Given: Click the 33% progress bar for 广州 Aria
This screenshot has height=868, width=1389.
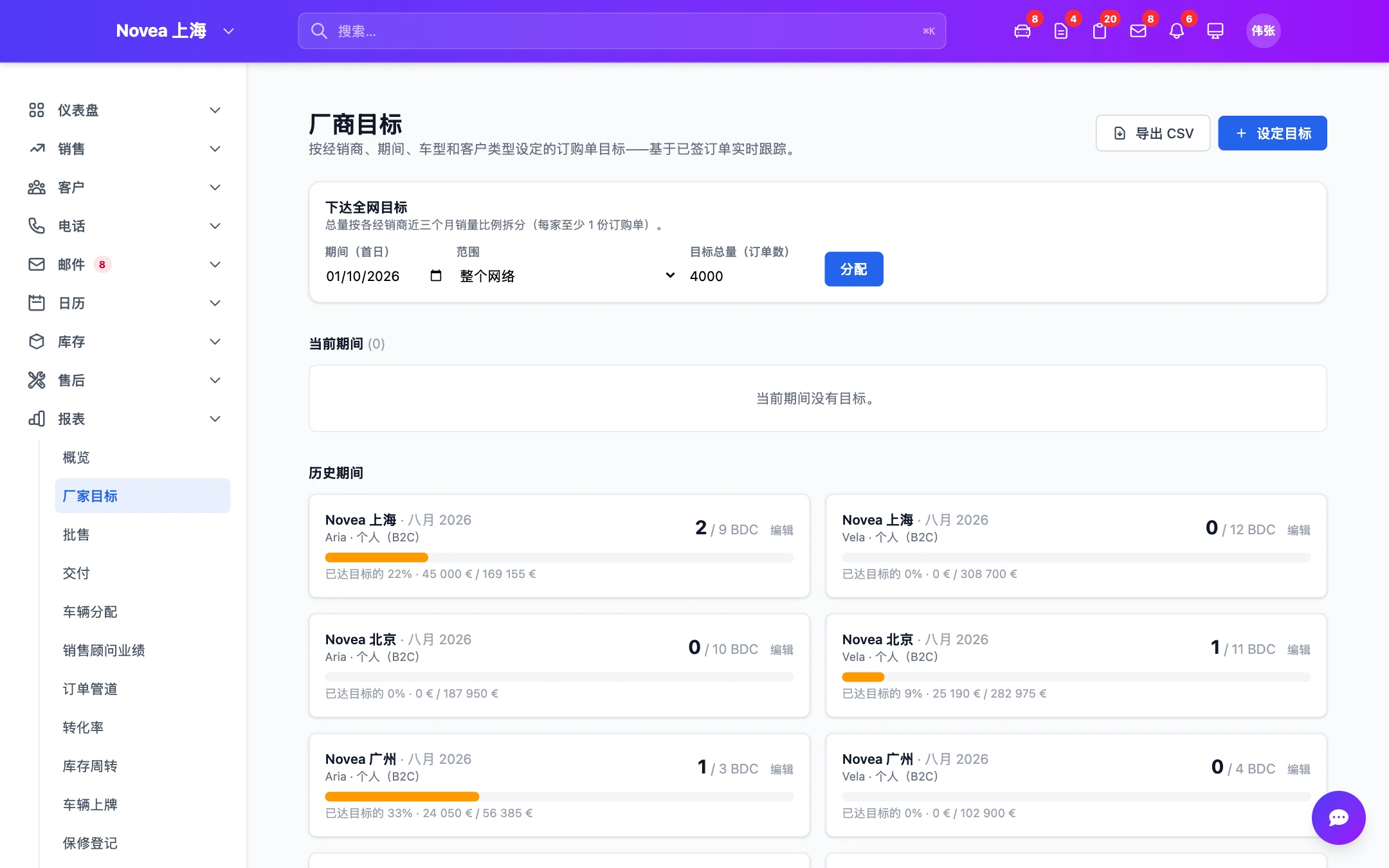Looking at the screenshot, I should pyautogui.click(x=559, y=797).
